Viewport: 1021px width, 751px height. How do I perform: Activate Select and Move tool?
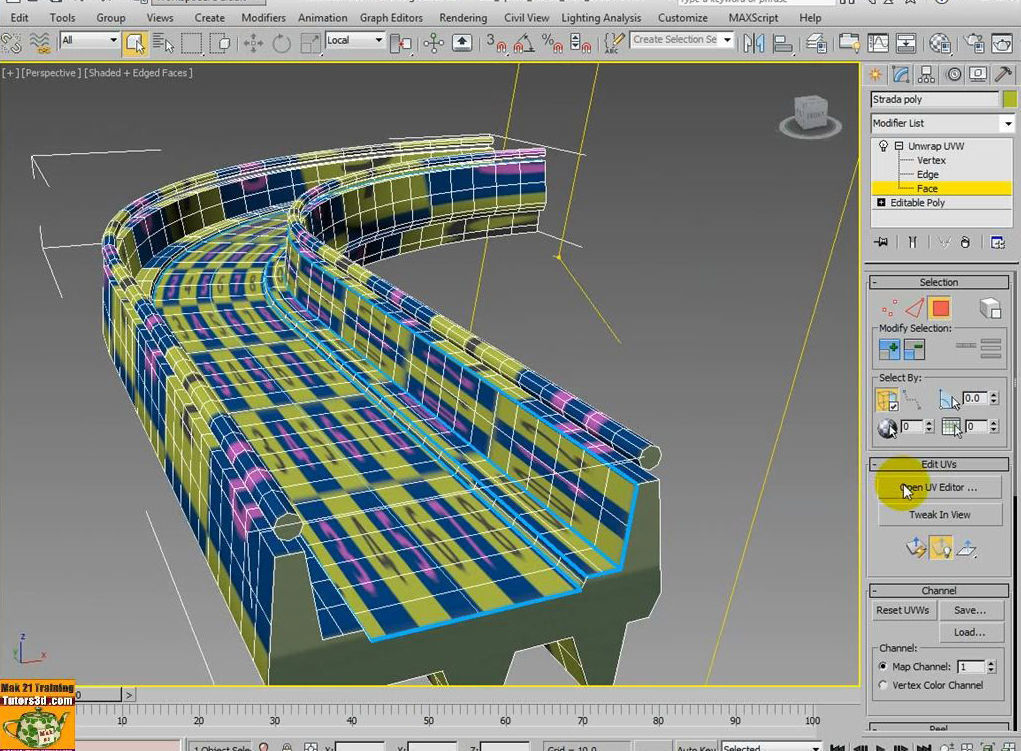click(253, 44)
